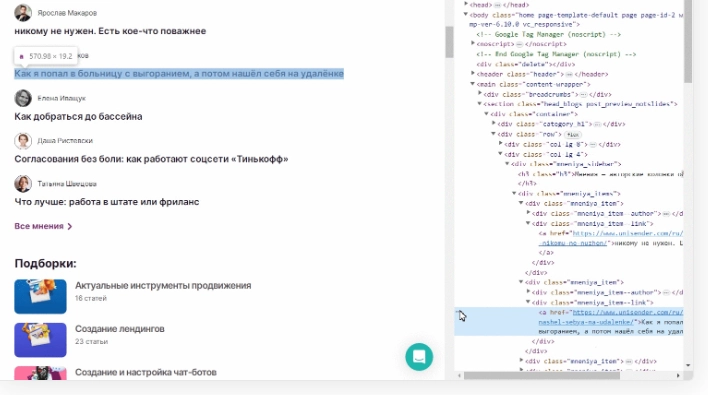Click the nashel-sebya-na-udalenke href link
708x395 pixels.
587,322
